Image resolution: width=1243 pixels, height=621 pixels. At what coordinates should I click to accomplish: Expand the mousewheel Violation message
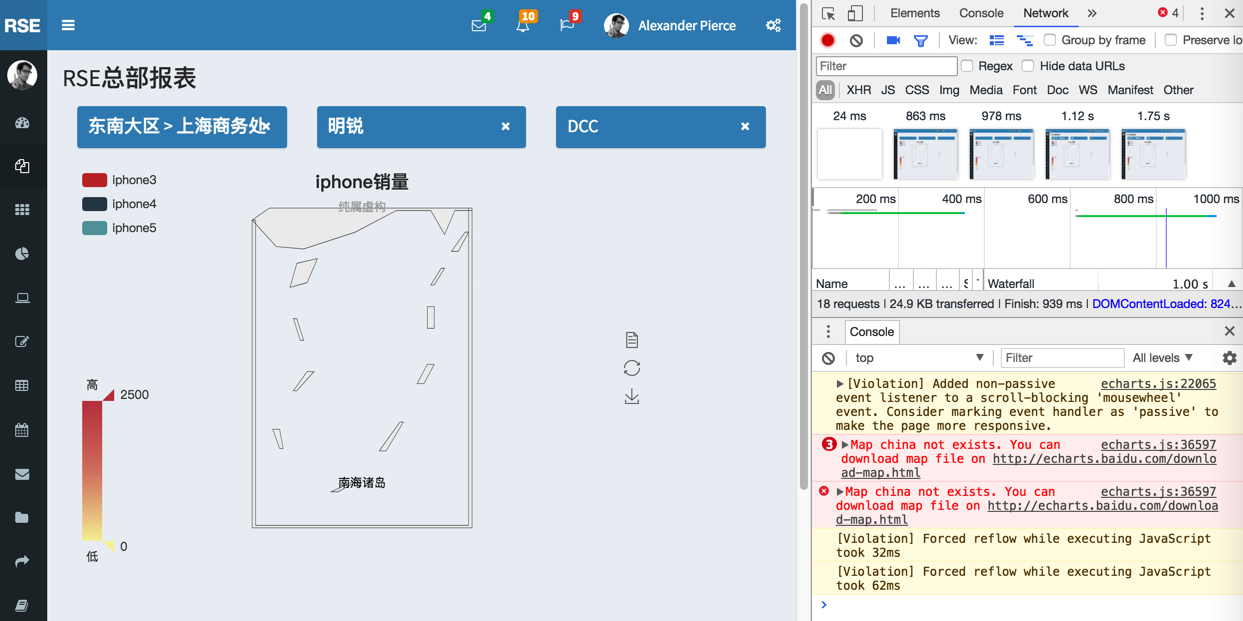tap(840, 384)
